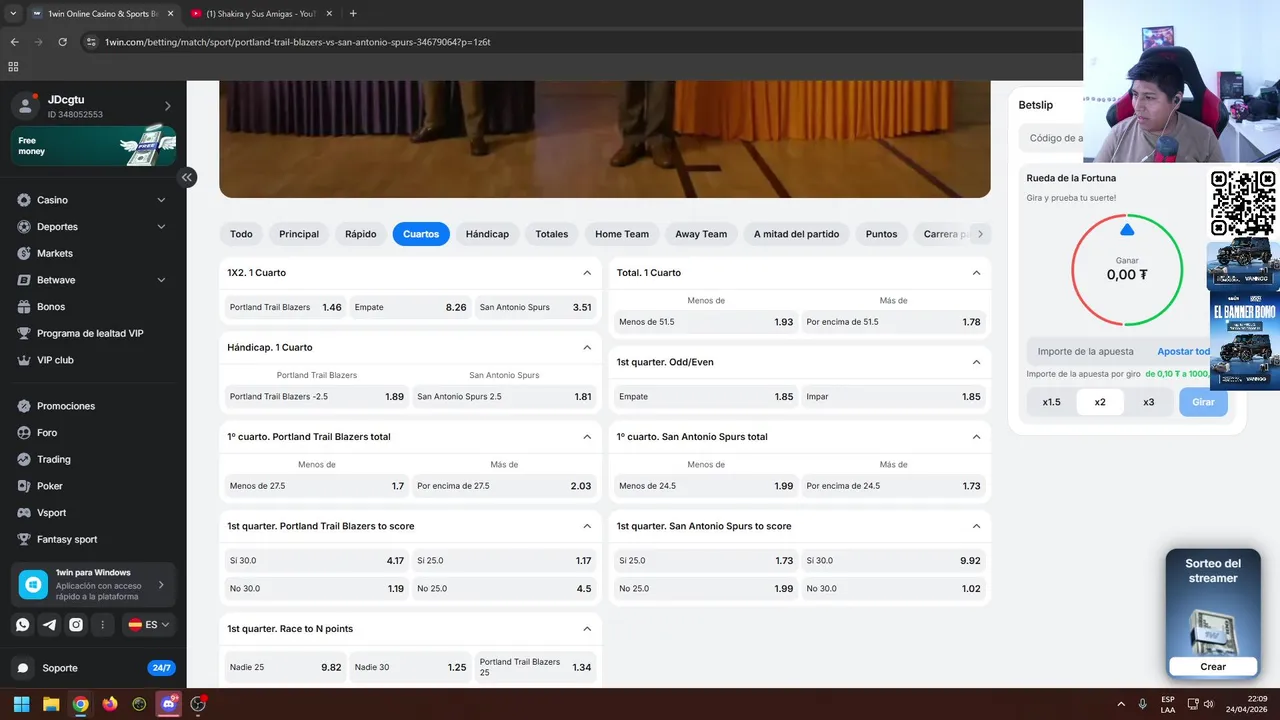
Task: Bet San Antonio Spurs 3.51
Action: tap(536, 307)
